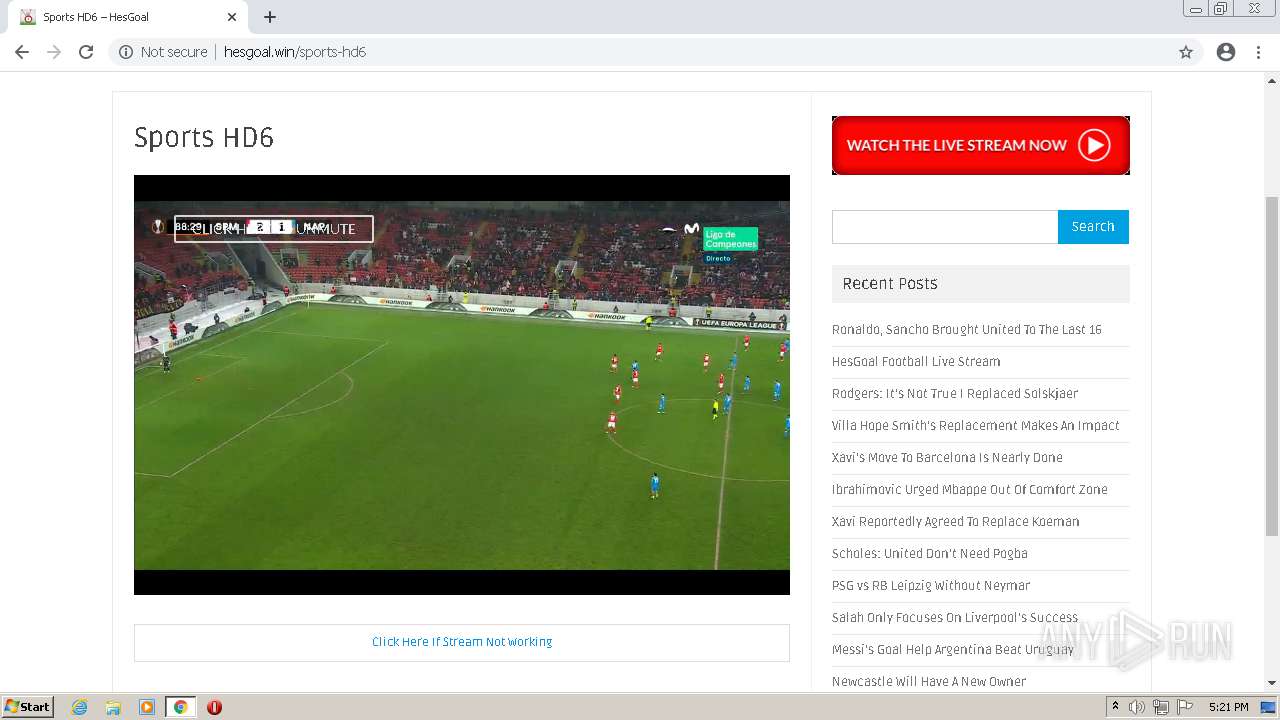Open Ibrahimovic Urged Mbappe post
The width and height of the screenshot is (1280, 720).
[970, 489]
